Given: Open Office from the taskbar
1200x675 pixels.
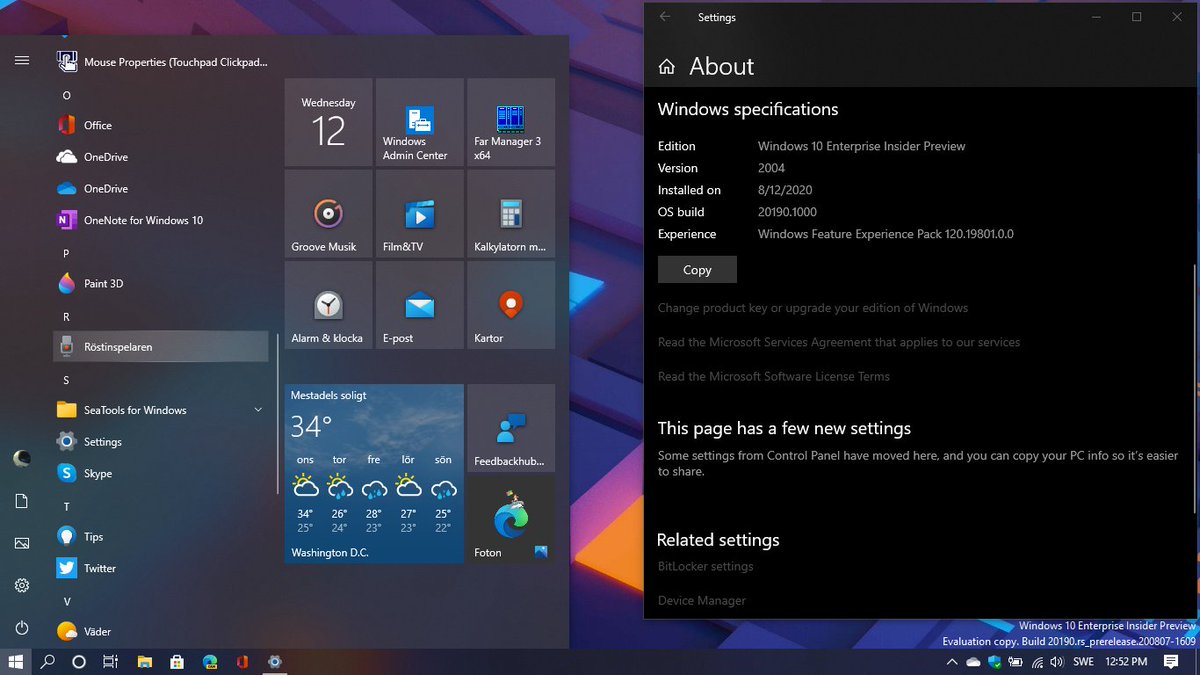Looking at the screenshot, I should 242,662.
